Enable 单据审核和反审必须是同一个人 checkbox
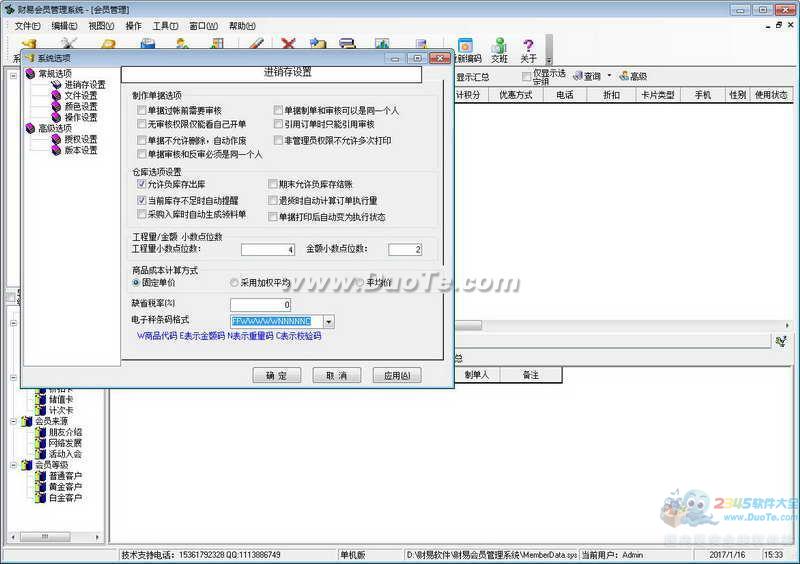The image size is (800, 564). click(x=142, y=154)
